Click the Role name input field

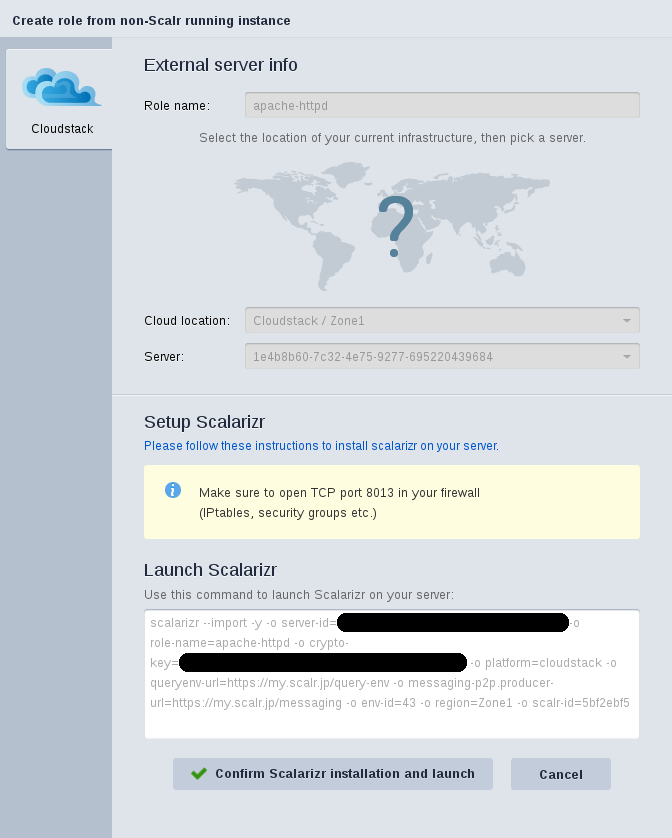point(442,105)
